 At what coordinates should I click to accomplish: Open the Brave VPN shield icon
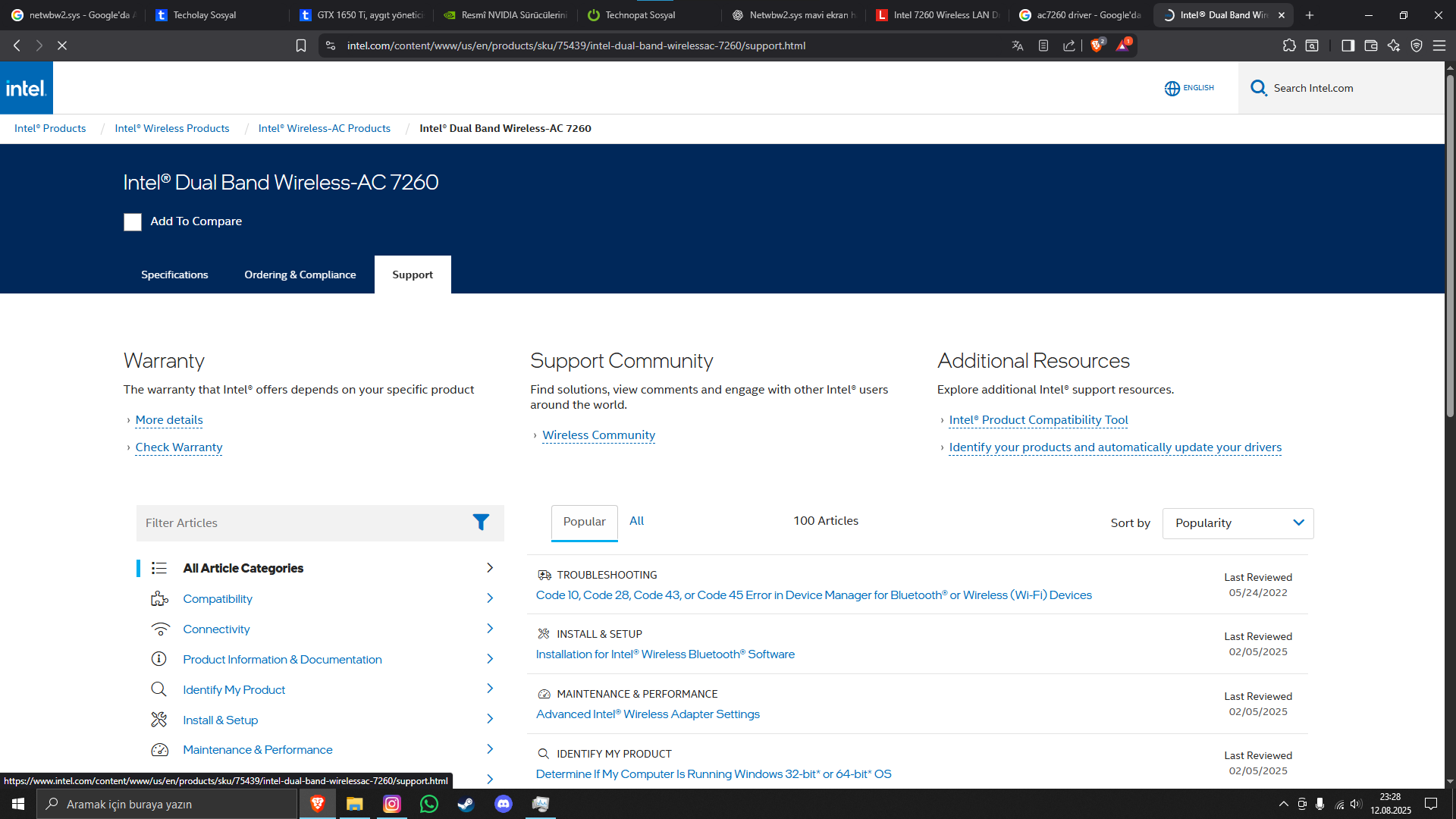1417,45
